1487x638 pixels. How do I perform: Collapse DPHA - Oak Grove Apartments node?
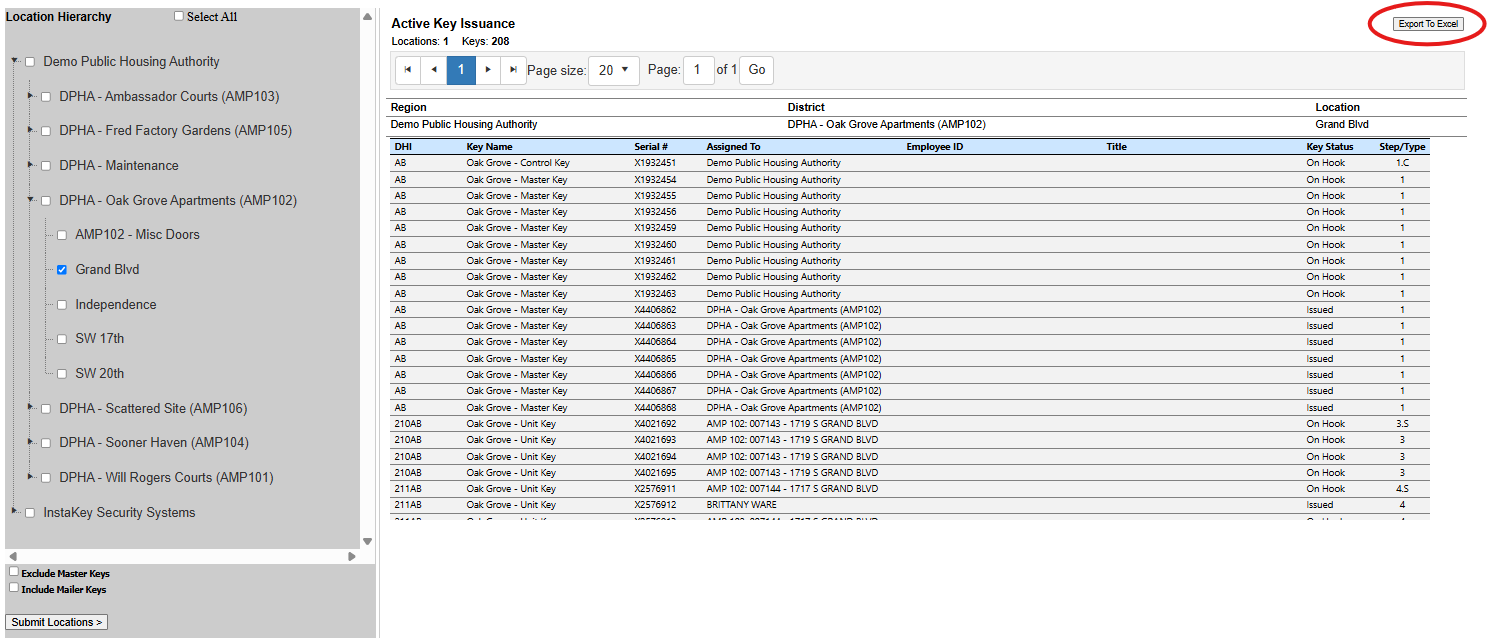(x=31, y=200)
